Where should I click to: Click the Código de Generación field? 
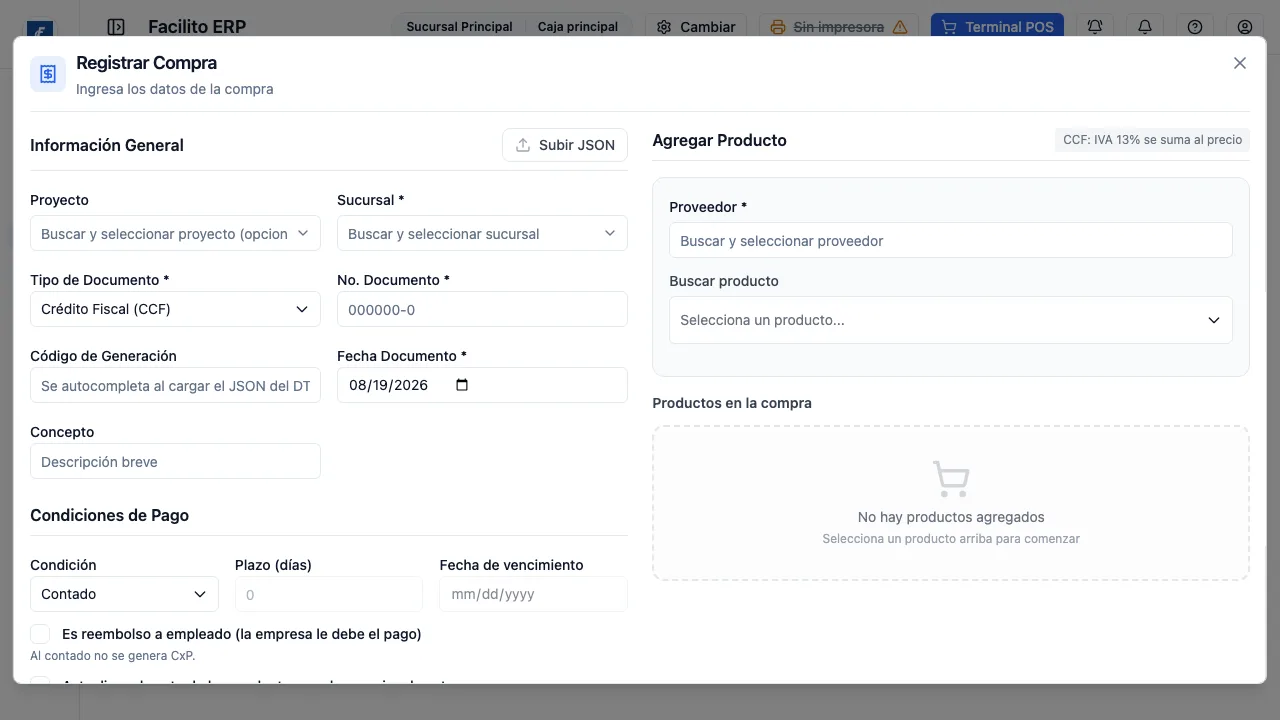175,385
